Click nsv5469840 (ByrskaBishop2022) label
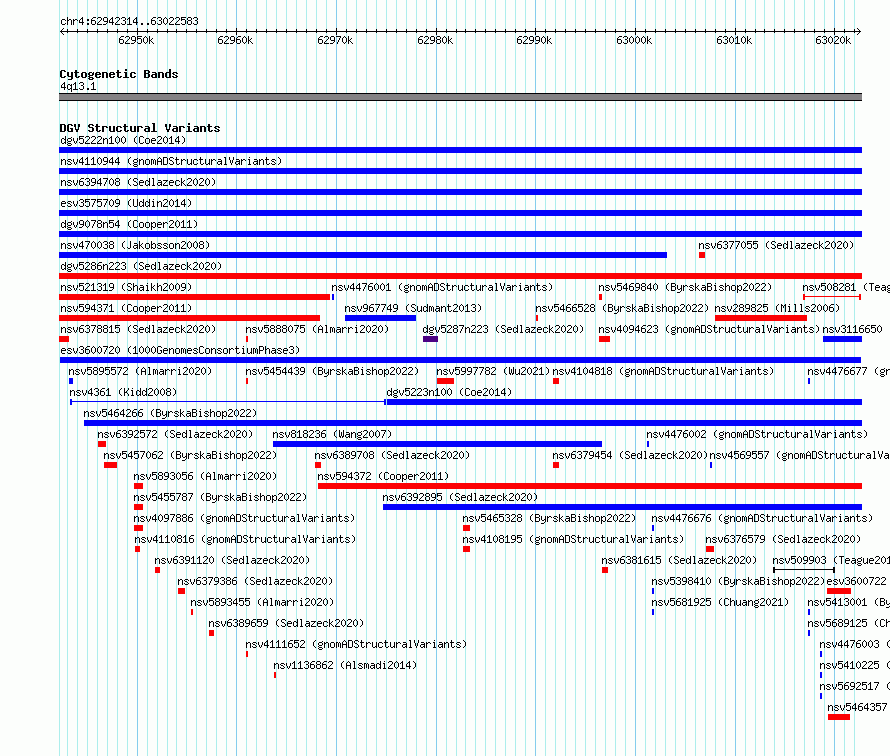Viewport: 890px width, 756px height. 685,287
